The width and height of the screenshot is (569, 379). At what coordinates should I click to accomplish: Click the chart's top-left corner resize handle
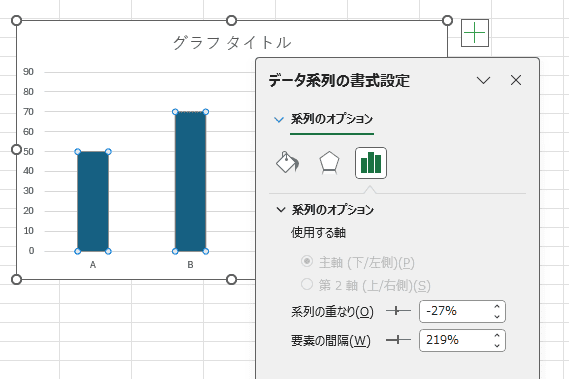click(16, 21)
